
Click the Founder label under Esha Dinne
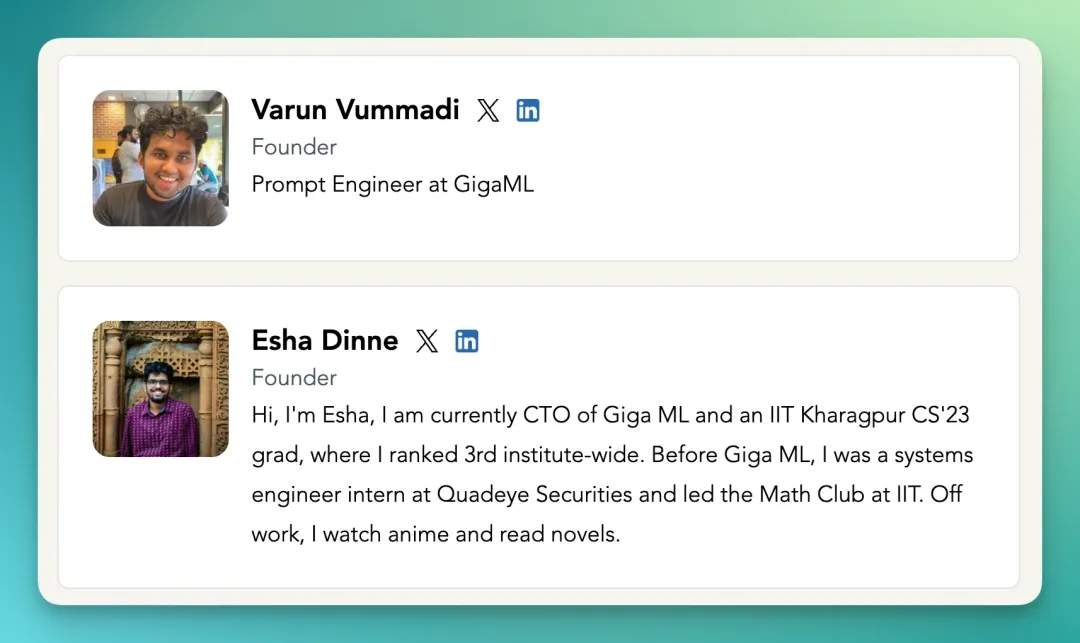294,378
